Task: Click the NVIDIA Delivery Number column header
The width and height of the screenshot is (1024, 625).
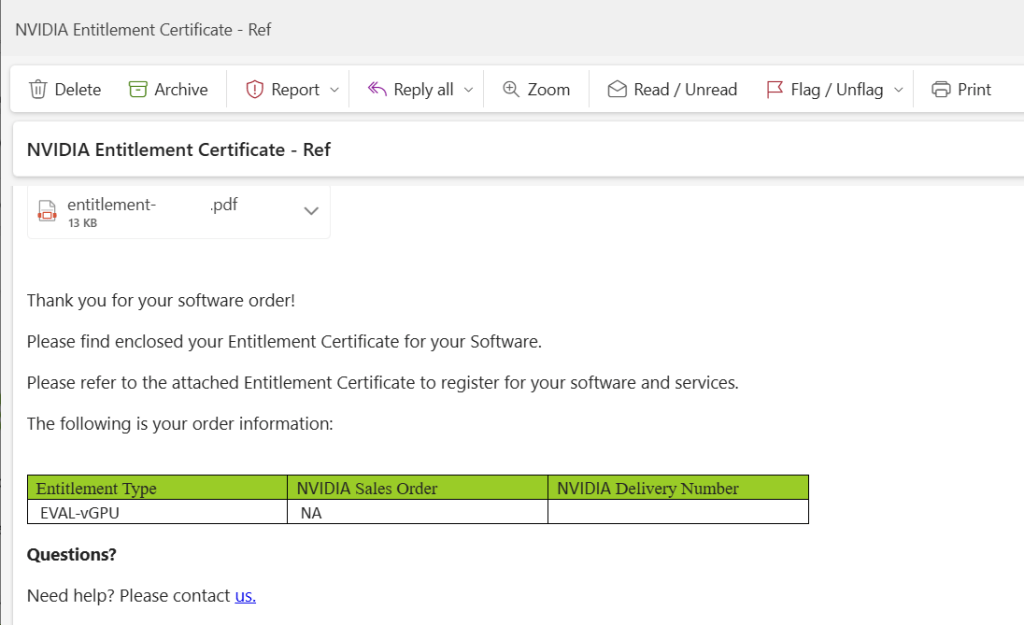Action: (x=648, y=489)
